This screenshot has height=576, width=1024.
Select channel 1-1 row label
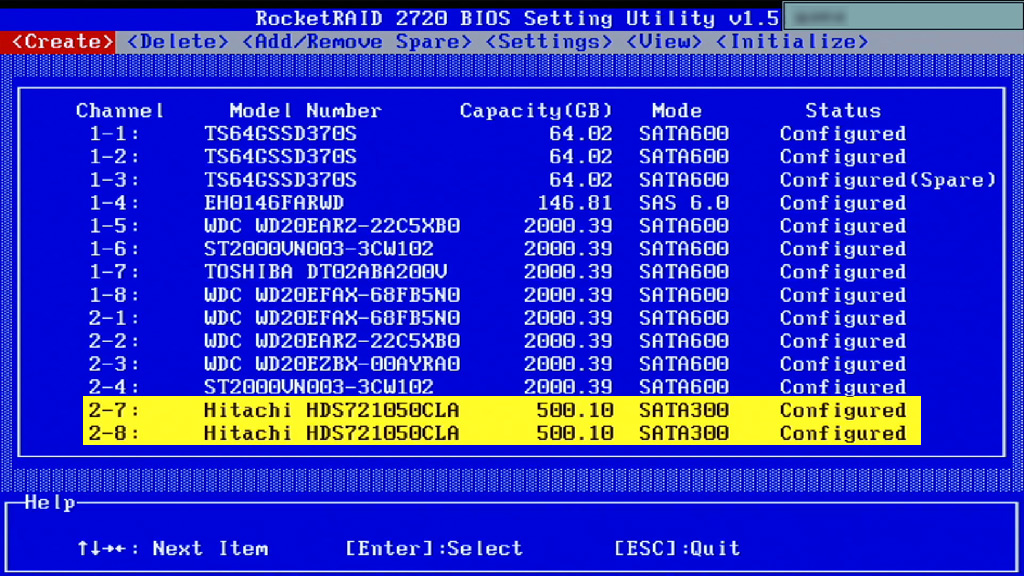click(x=114, y=134)
